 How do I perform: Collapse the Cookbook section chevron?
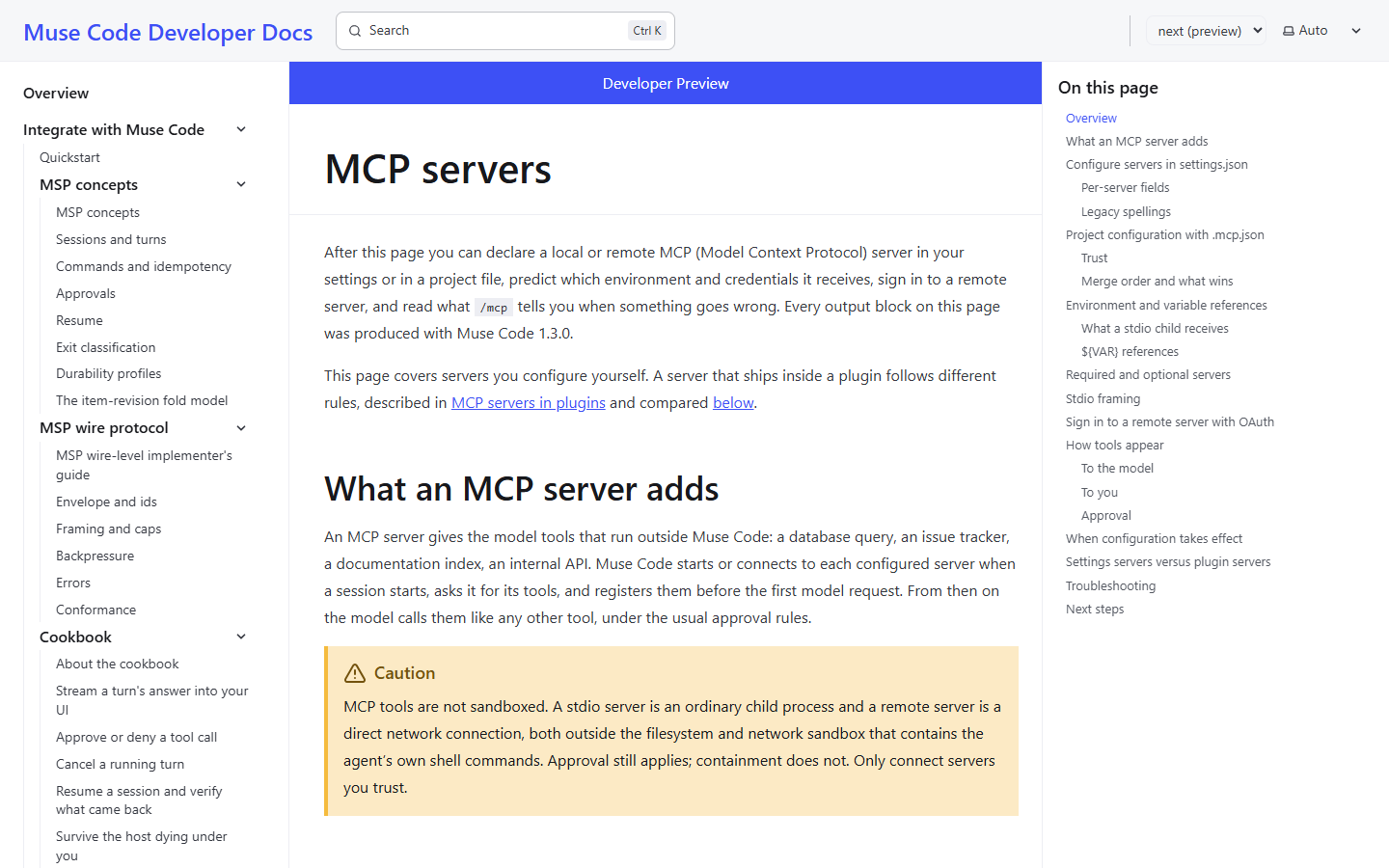[x=241, y=637]
